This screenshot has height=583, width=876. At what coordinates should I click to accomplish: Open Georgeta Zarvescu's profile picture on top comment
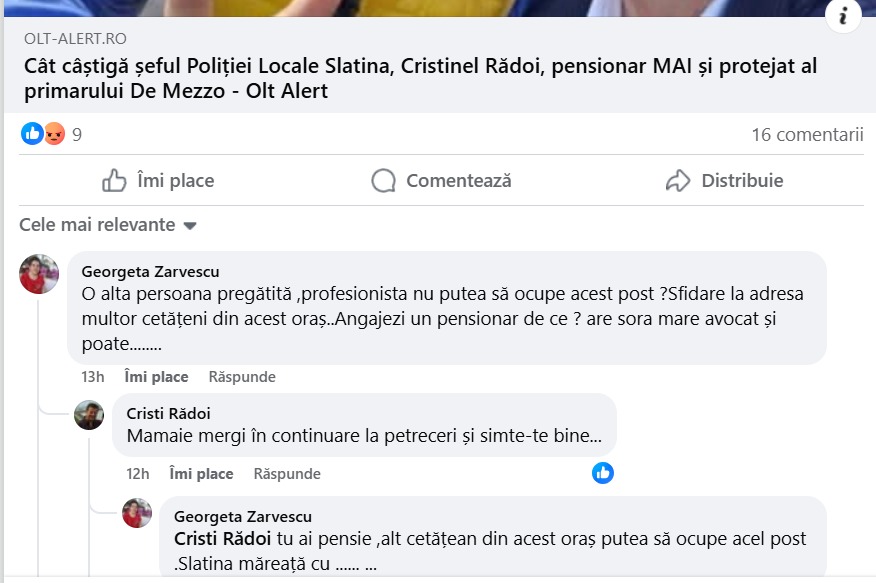pos(39,273)
